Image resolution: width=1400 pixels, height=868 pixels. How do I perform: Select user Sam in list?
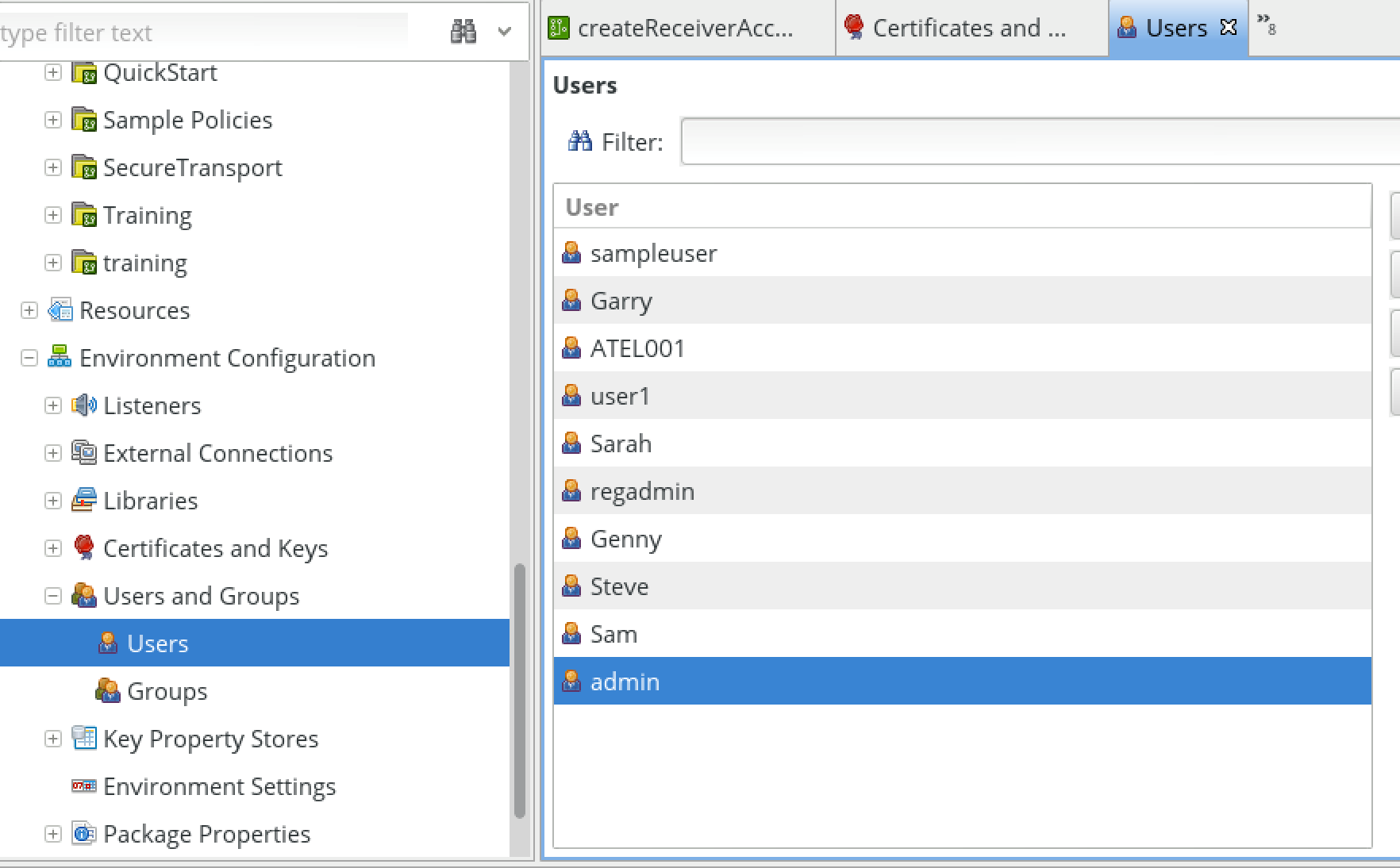click(962, 633)
